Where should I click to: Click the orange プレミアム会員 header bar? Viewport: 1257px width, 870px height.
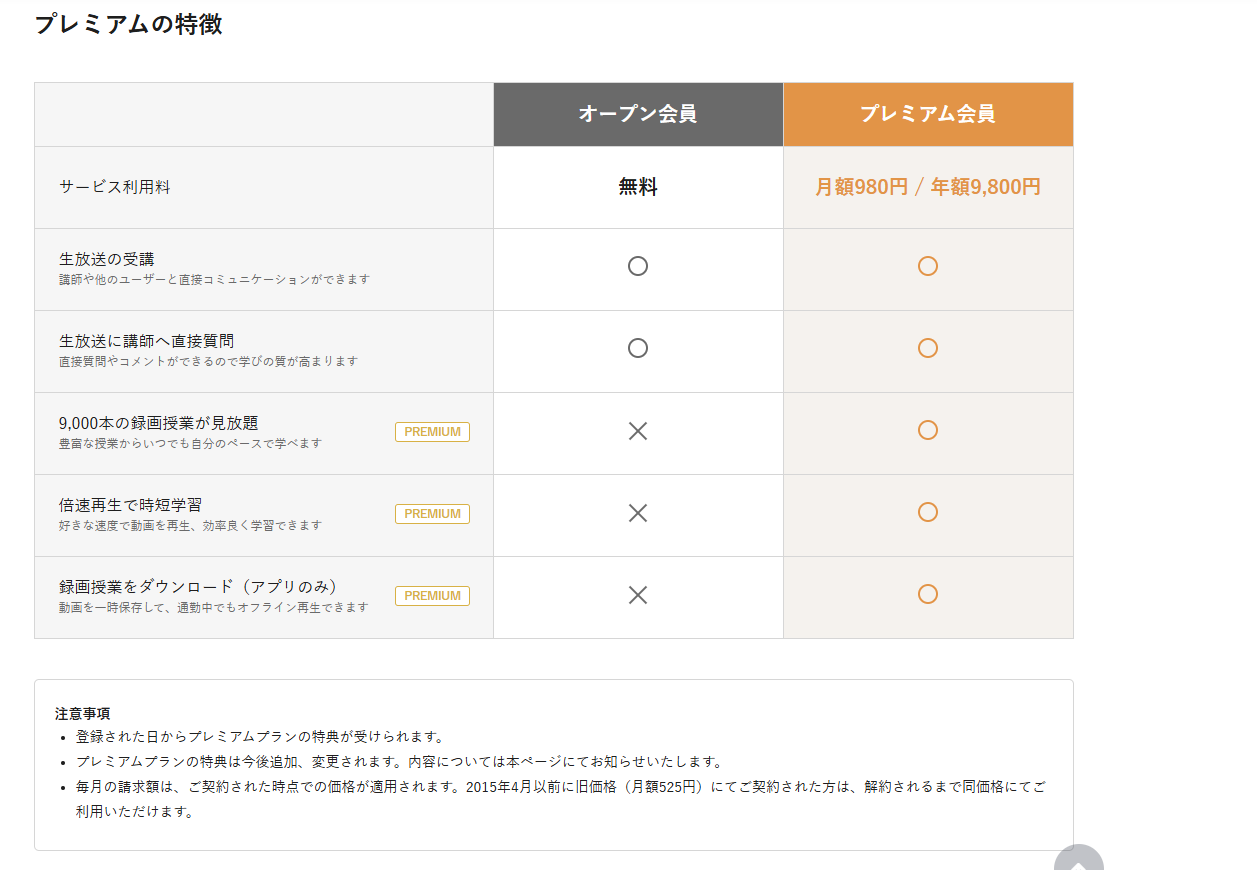point(928,113)
